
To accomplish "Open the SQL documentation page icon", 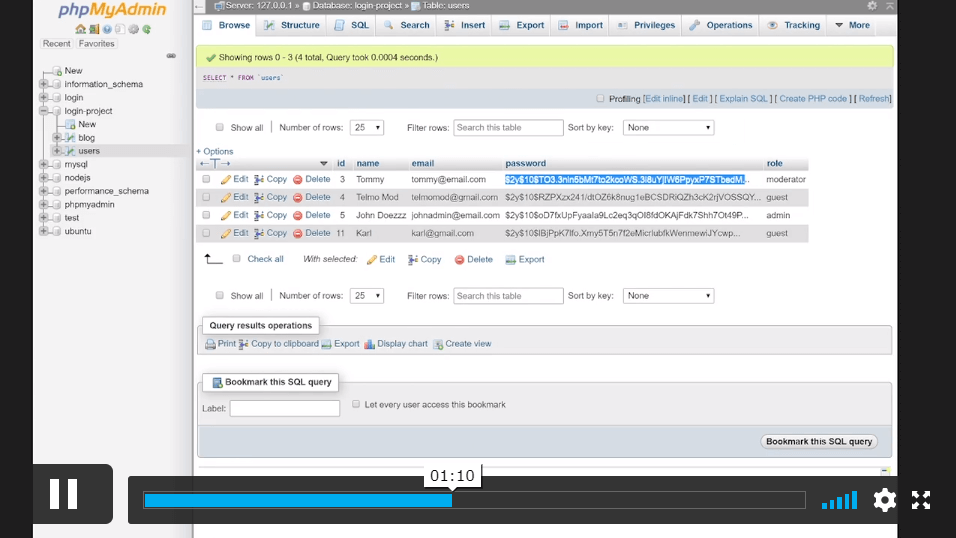I will (120, 29).
